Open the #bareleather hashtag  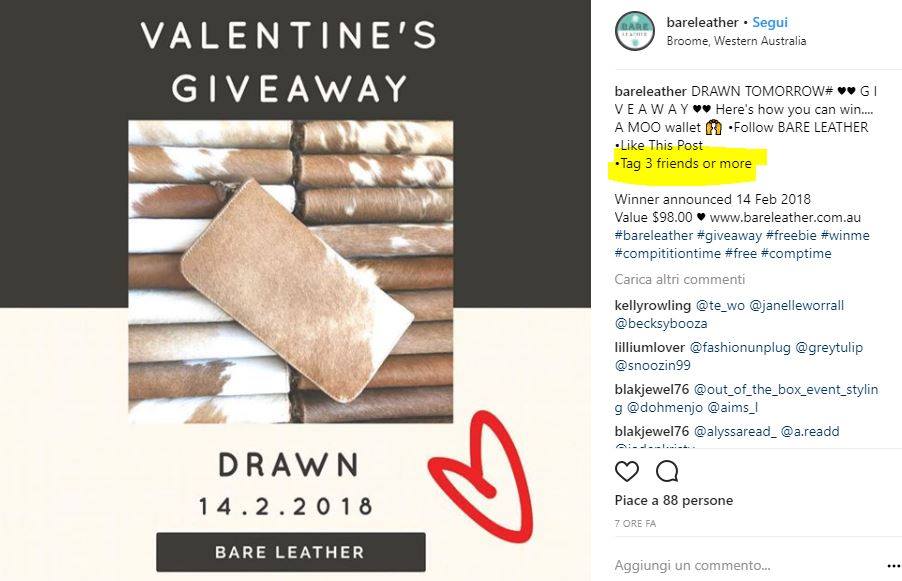point(653,235)
